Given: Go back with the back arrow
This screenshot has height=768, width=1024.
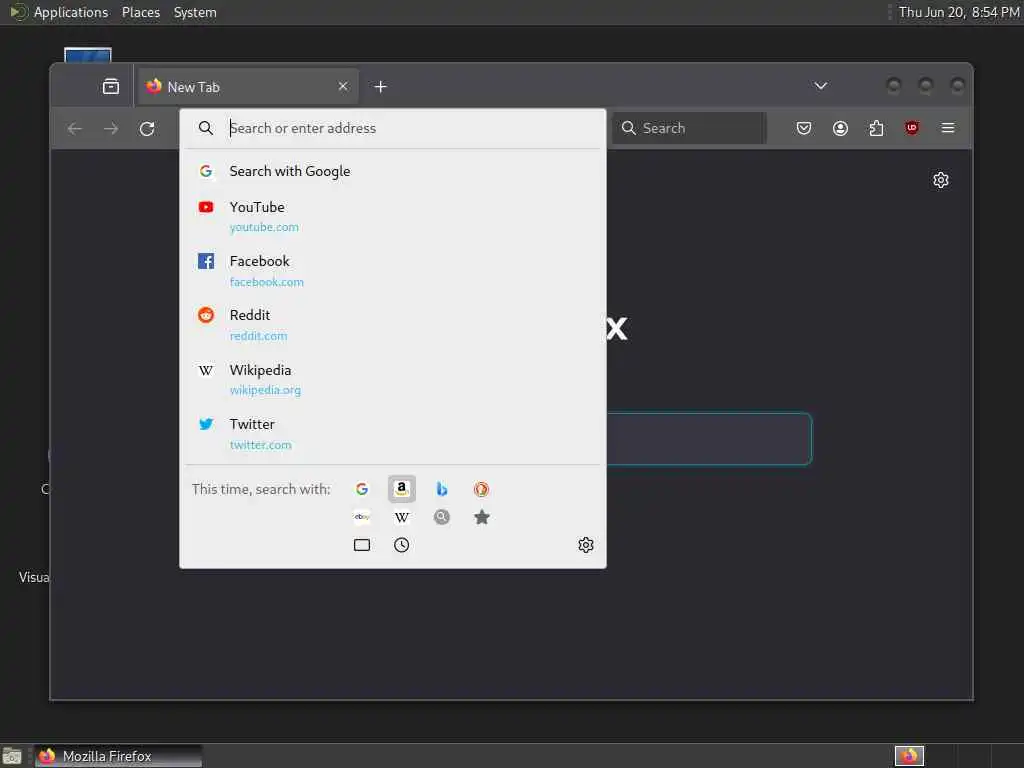Looking at the screenshot, I should [74, 129].
